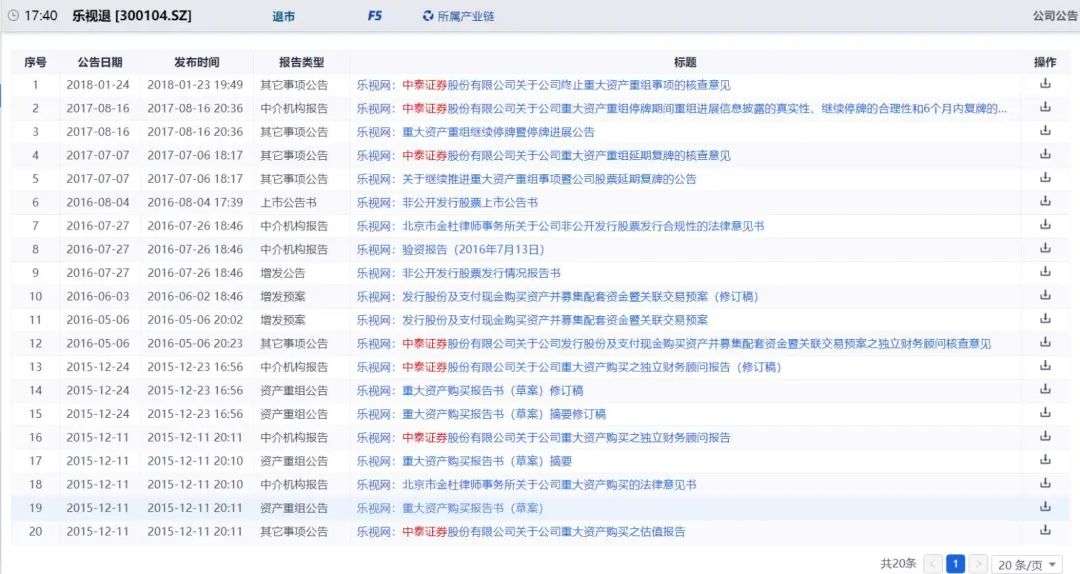The height and width of the screenshot is (574, 1080).
Task: Click the time cell 2015-12-11 20:10 in row 18
Action: pyautogui.click(x=195, y=484)
